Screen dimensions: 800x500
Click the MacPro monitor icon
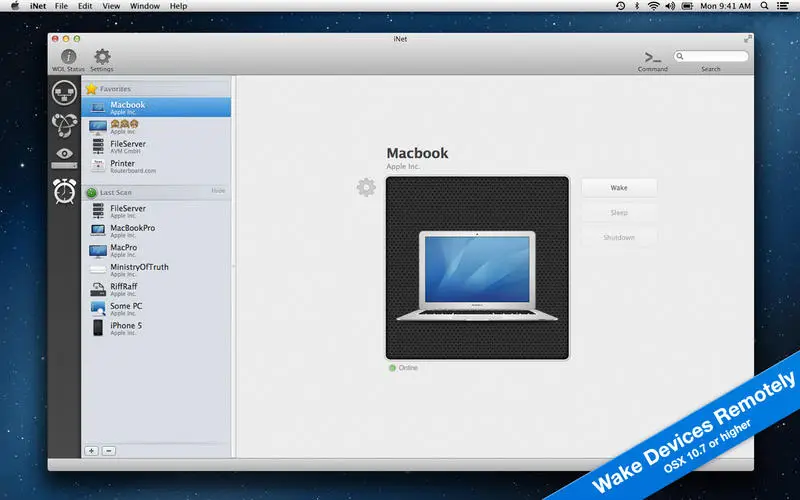98,251
